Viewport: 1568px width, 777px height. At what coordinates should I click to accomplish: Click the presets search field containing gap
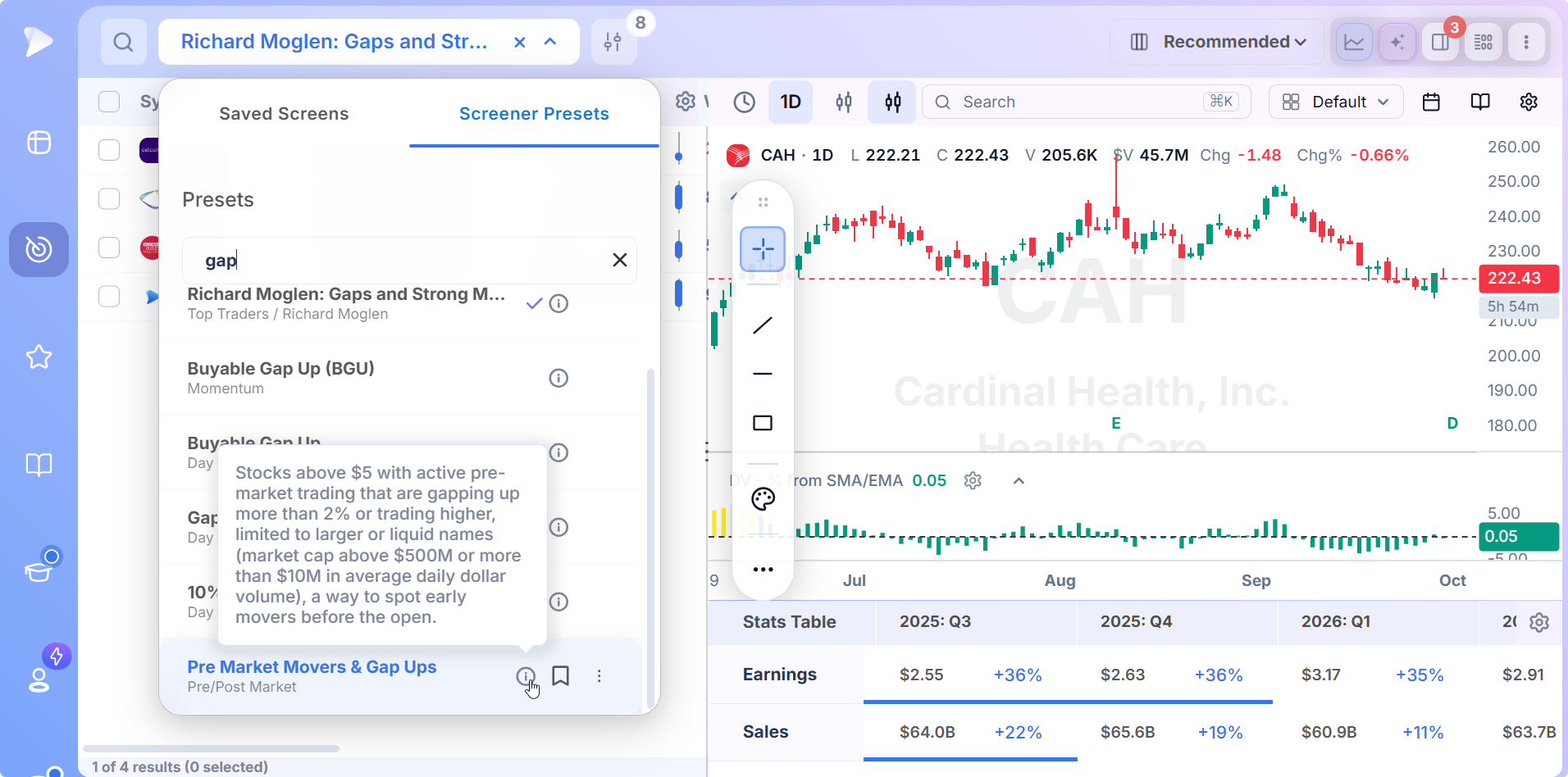409,261
